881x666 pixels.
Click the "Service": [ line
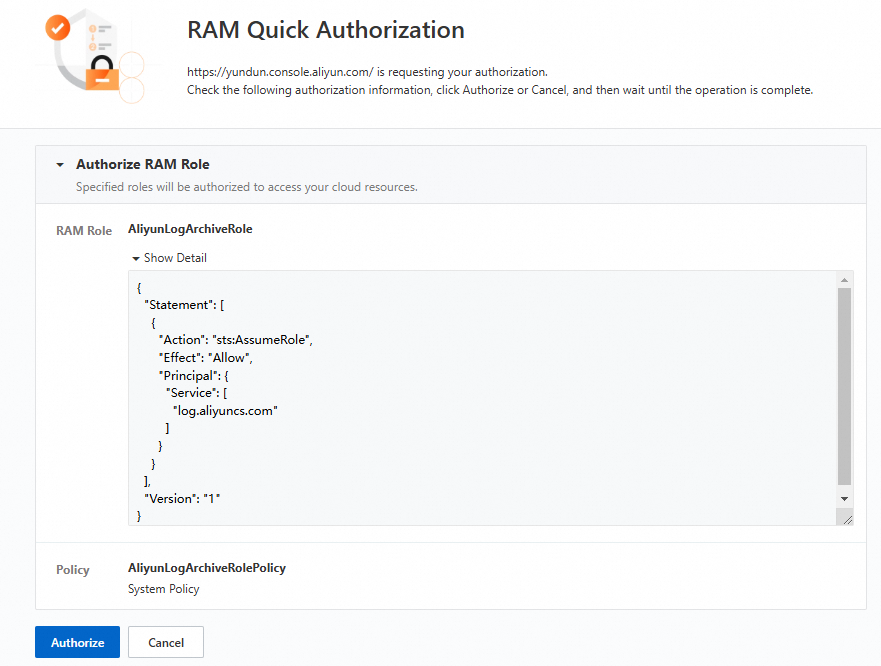196,393
